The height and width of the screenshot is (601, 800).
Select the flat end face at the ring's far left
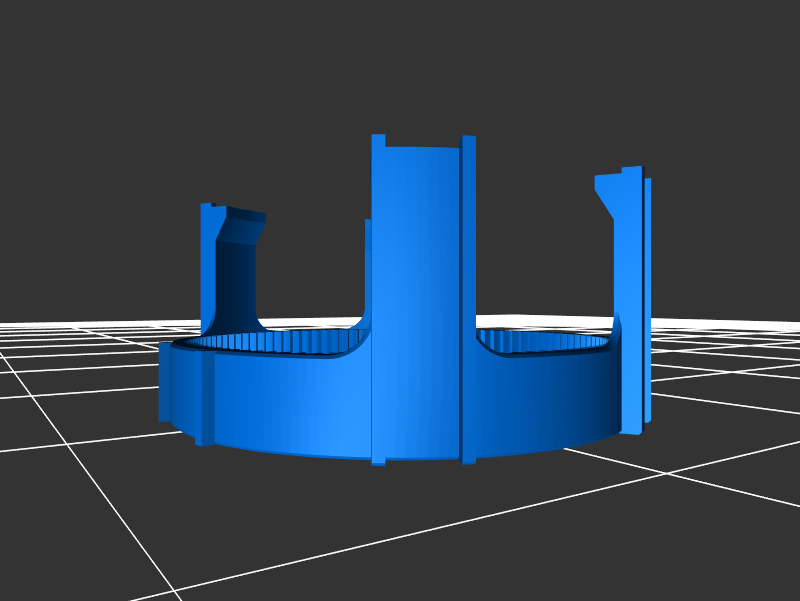click(x=165, y=382)
